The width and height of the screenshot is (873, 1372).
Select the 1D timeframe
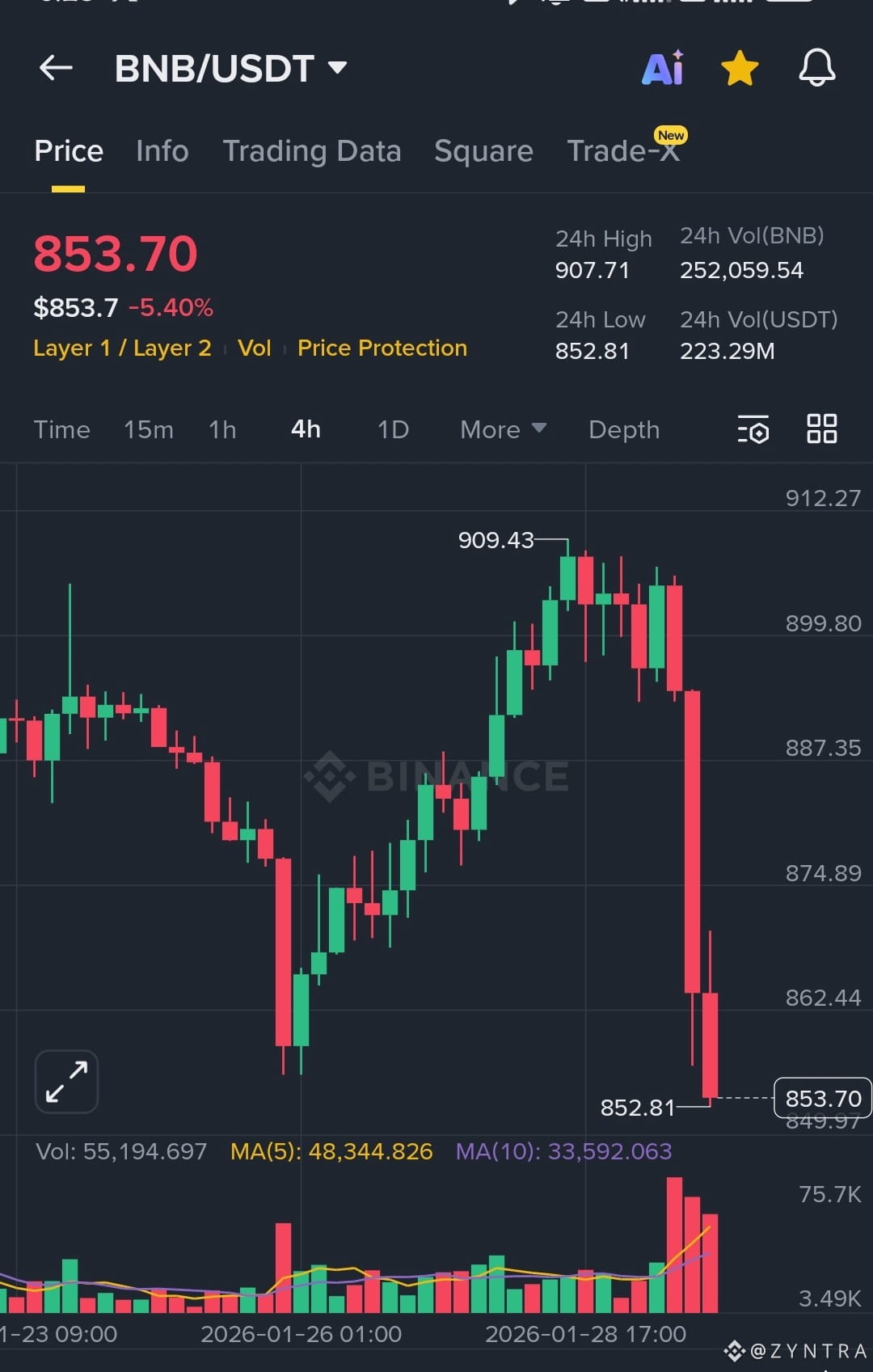pyautogui.click(x=392, y=430)
